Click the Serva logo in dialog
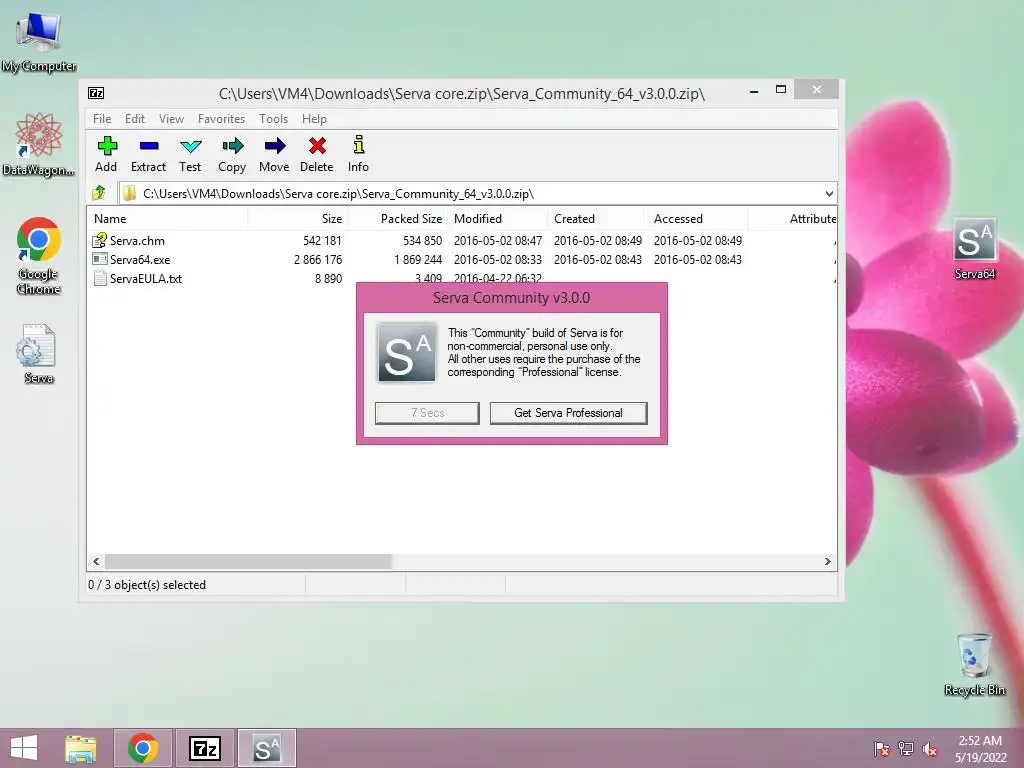Image resolution: width=1024 pixels, height=768 pixels. 406,352
